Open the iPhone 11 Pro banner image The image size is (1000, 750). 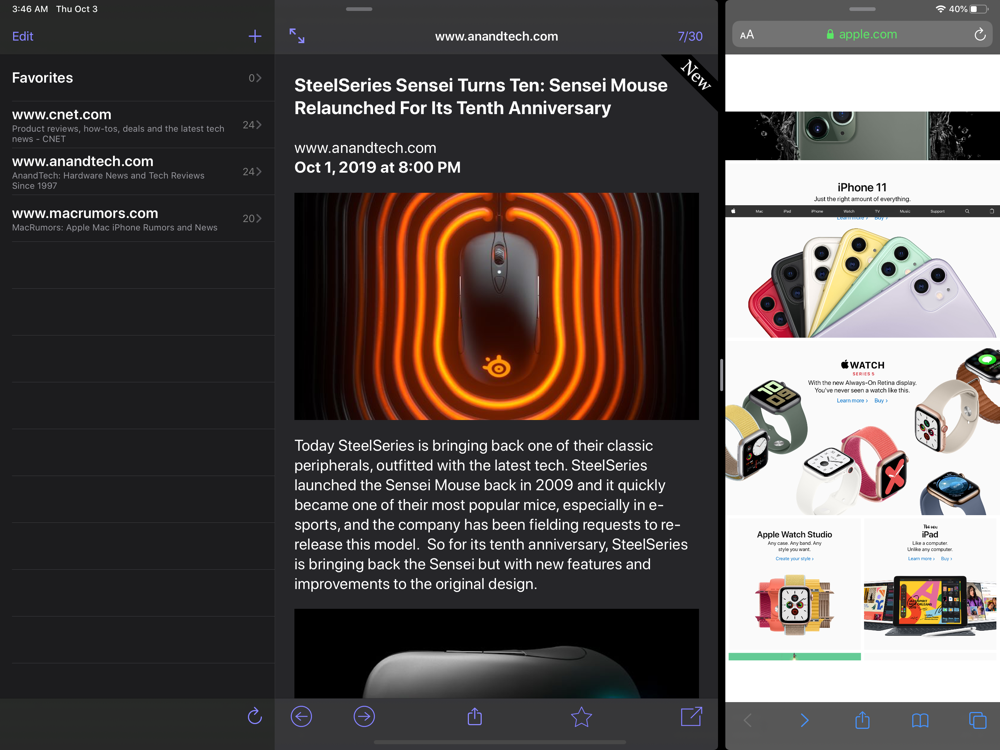(862, 135)
